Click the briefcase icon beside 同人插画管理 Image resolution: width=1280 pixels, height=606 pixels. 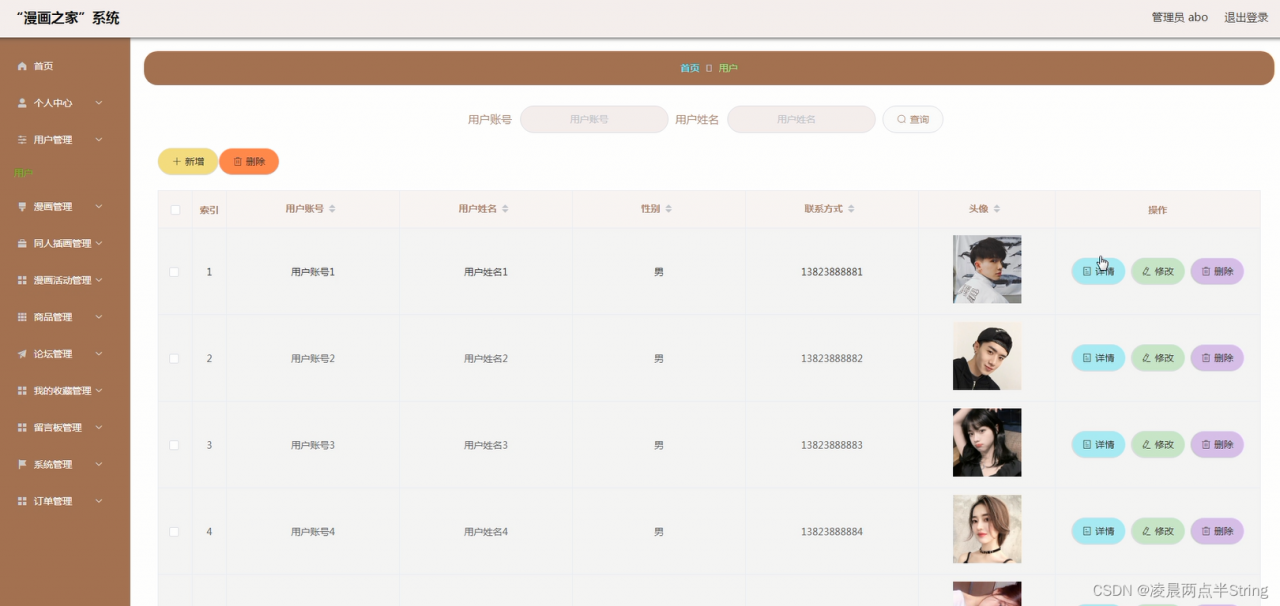coord(22,243)
